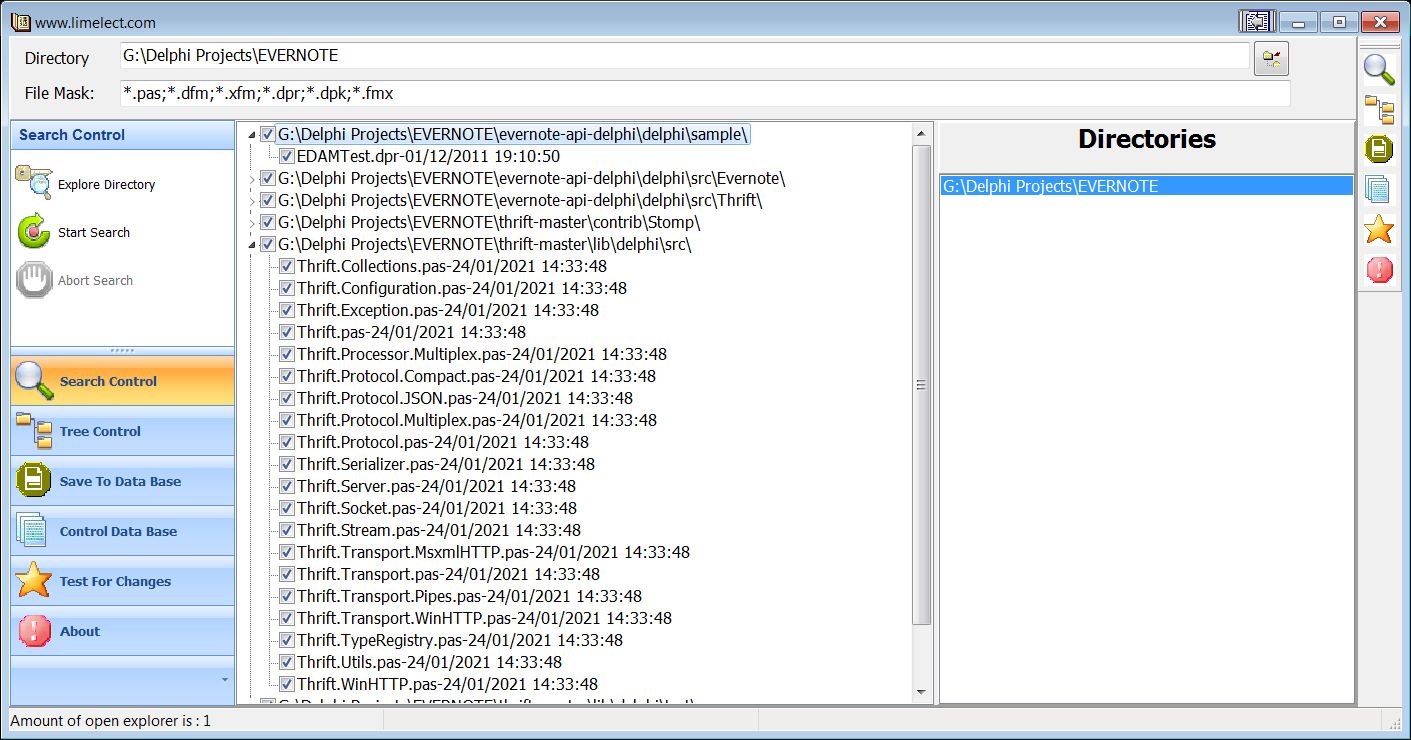The image size is (1411, 740).
Task: Click the documents stack icon in right toolbar
Action: click(x=1379, y=189)
